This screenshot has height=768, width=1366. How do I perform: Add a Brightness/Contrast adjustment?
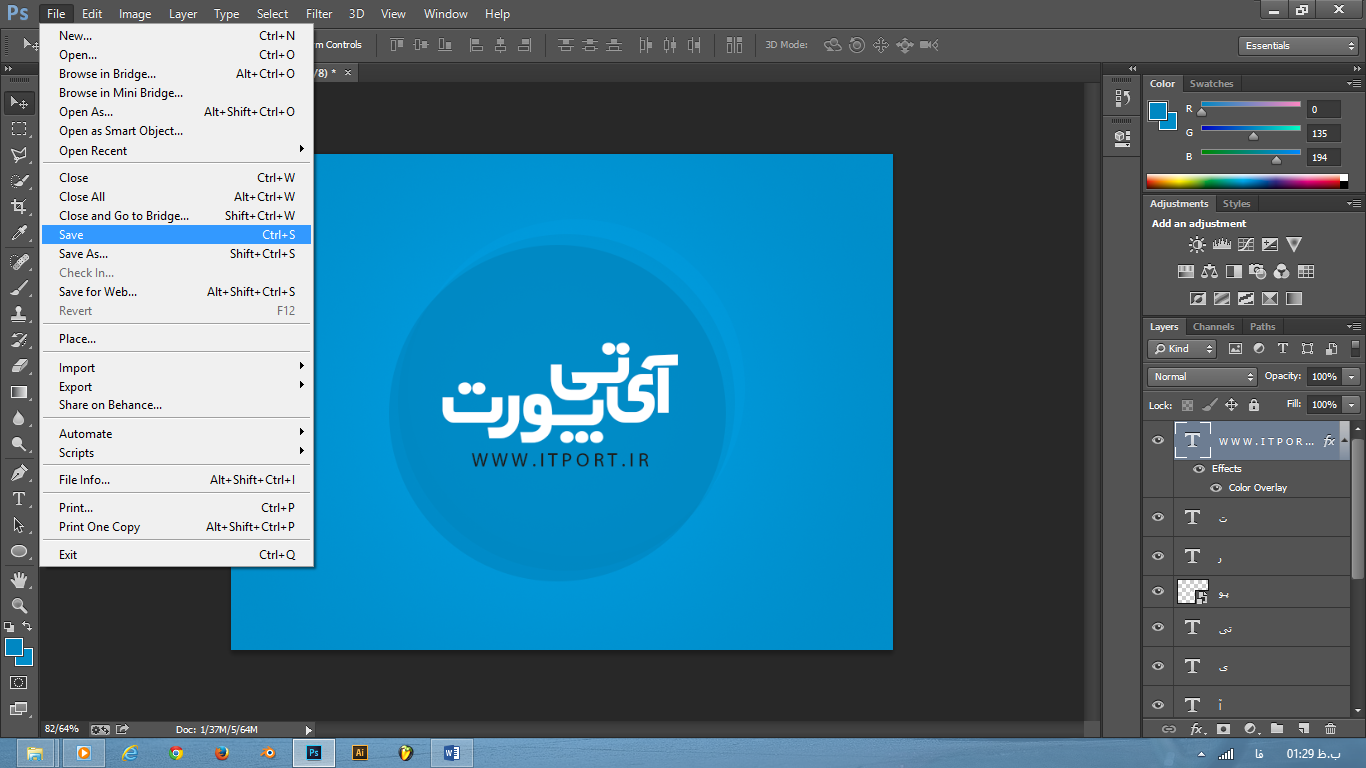pyautogui.click(x=1197, y=244)
